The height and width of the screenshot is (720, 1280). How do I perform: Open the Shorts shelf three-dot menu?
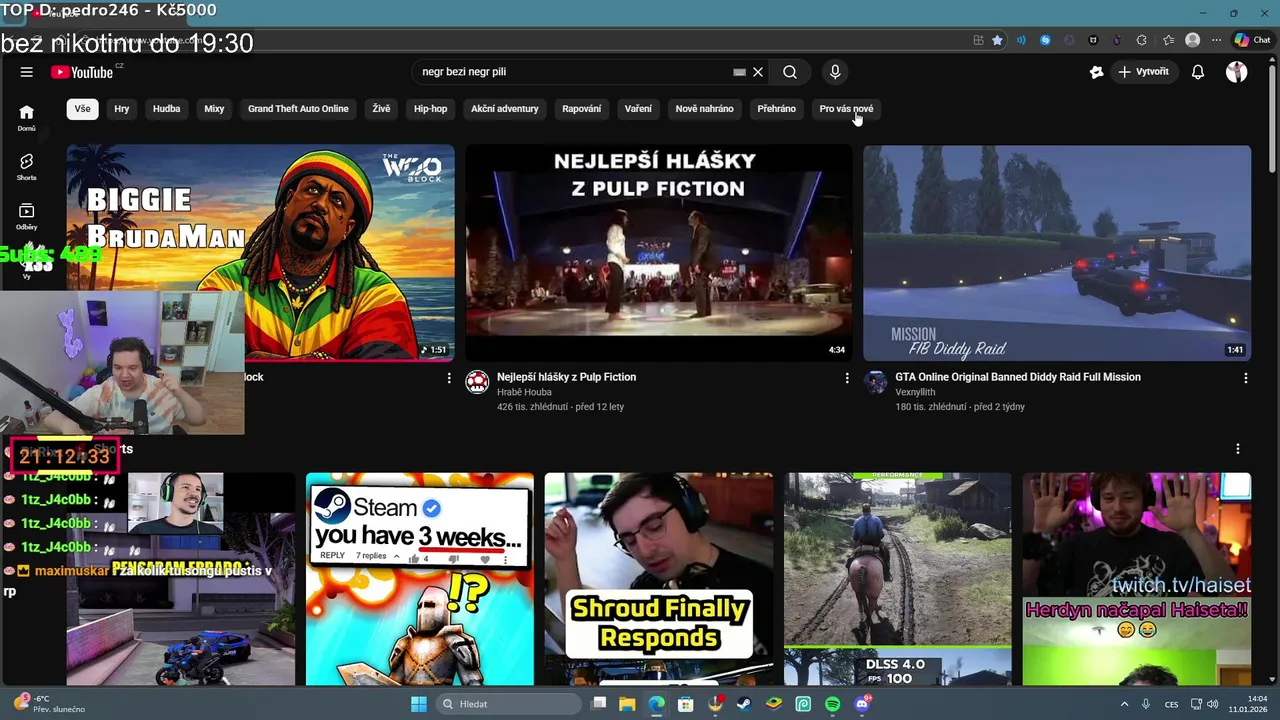pyautogui.click(x=1238, y=449)
